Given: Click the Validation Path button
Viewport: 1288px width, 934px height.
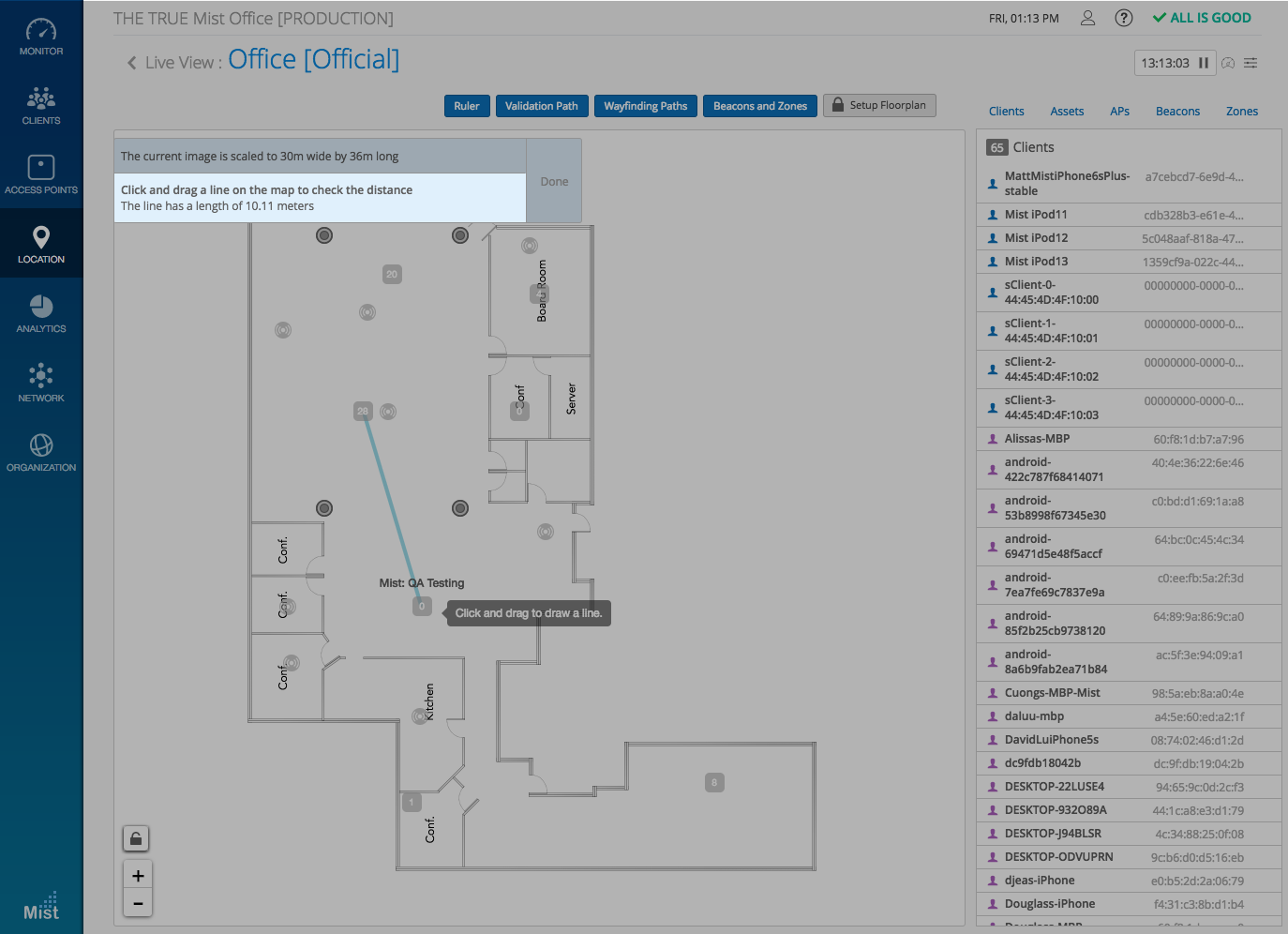Looking at the screenshot, I should pyautogui.click(x=542, y=106).
